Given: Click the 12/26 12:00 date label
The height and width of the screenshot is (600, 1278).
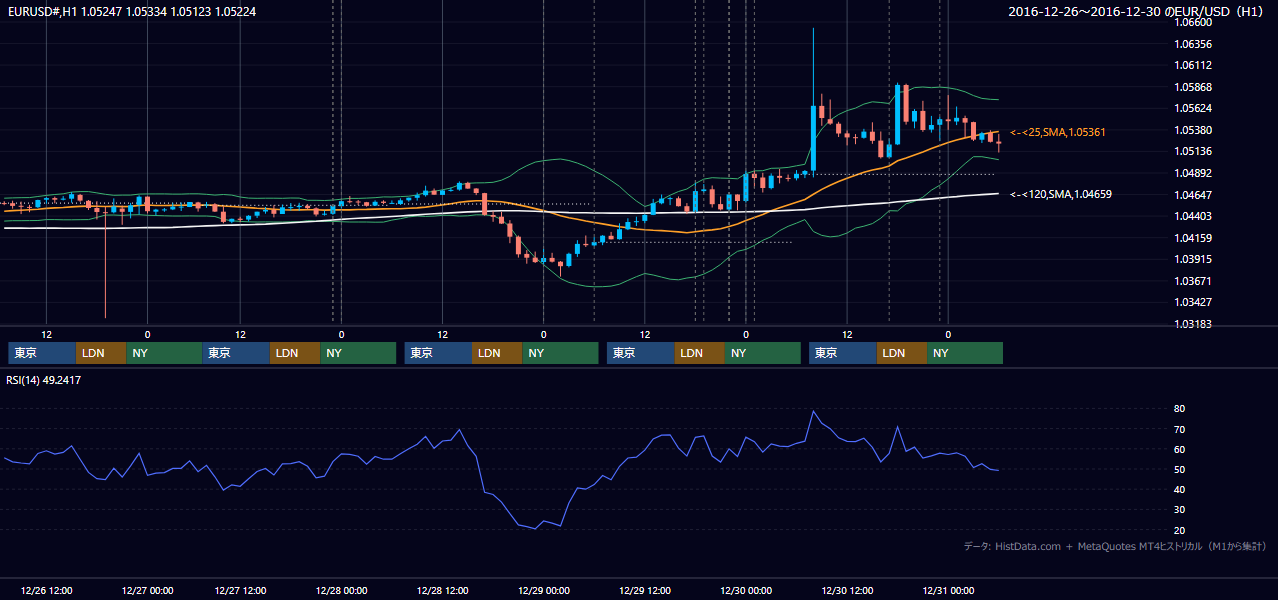Looking at the screenshot, I should (x=46, y=590).
